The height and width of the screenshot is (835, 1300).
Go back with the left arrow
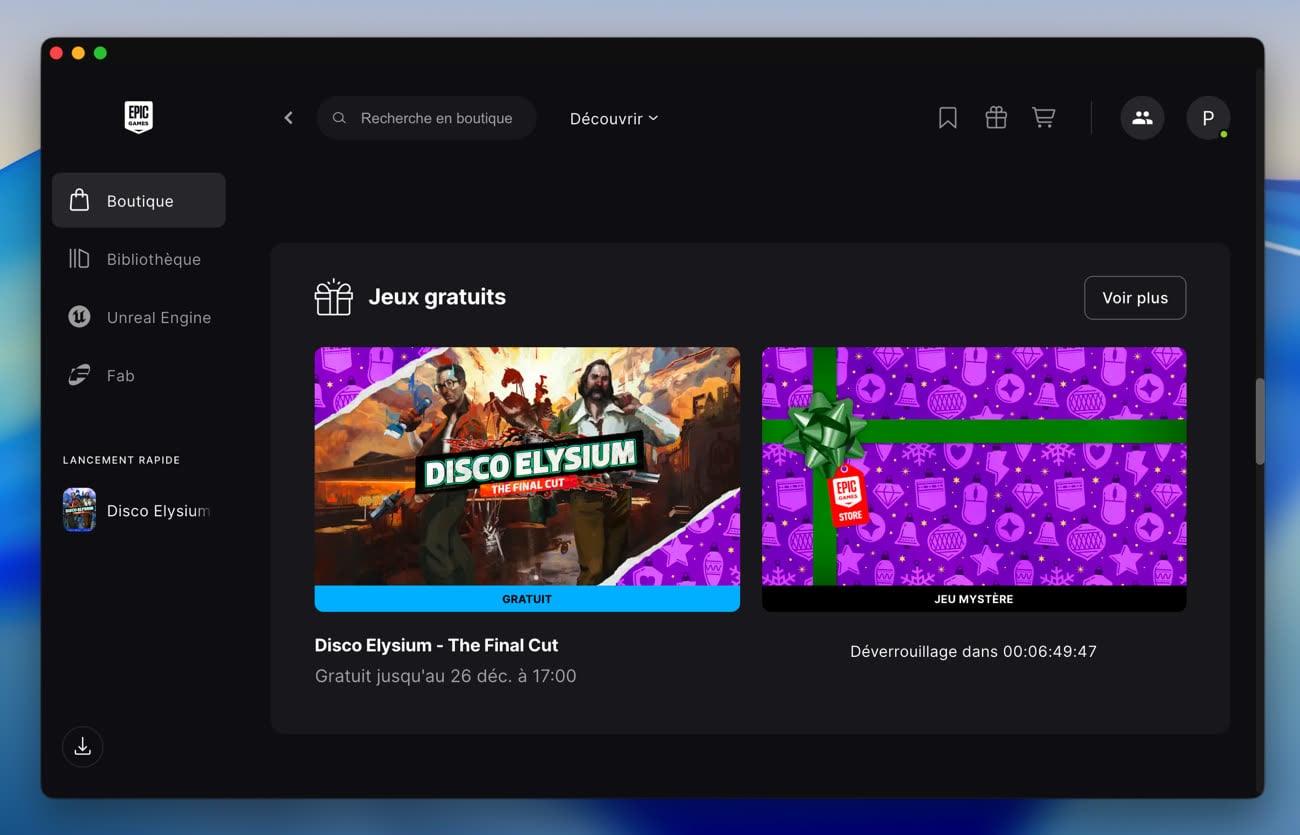(x=288, y=118)
